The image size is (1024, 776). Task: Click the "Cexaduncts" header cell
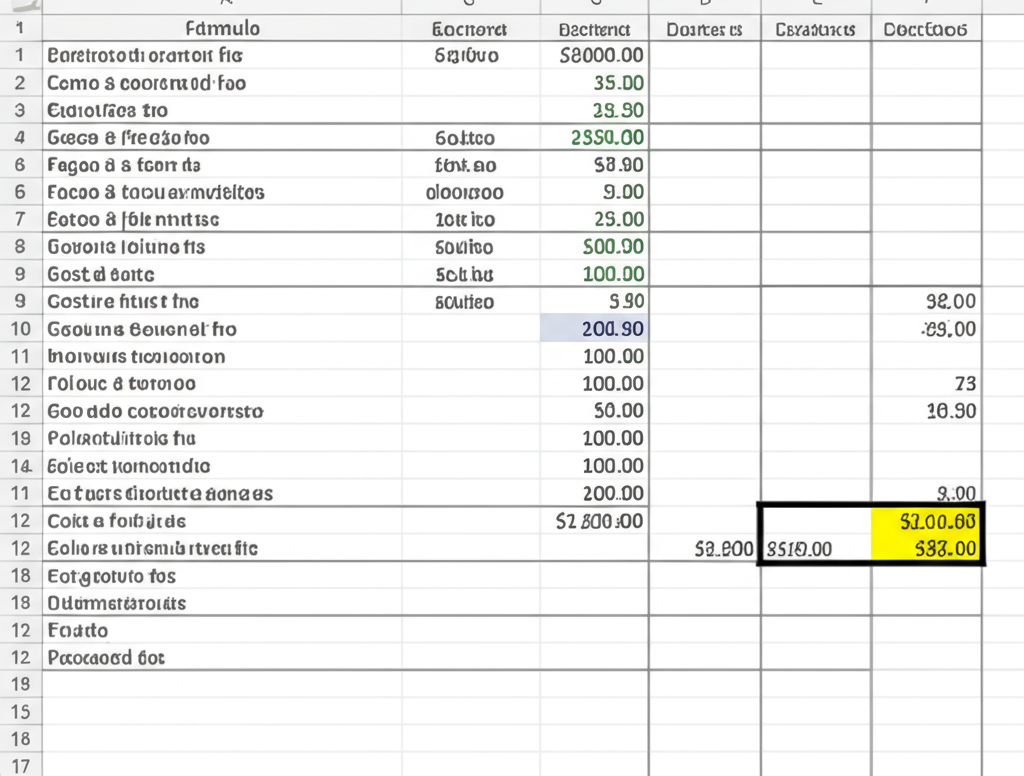click(815, 29)
